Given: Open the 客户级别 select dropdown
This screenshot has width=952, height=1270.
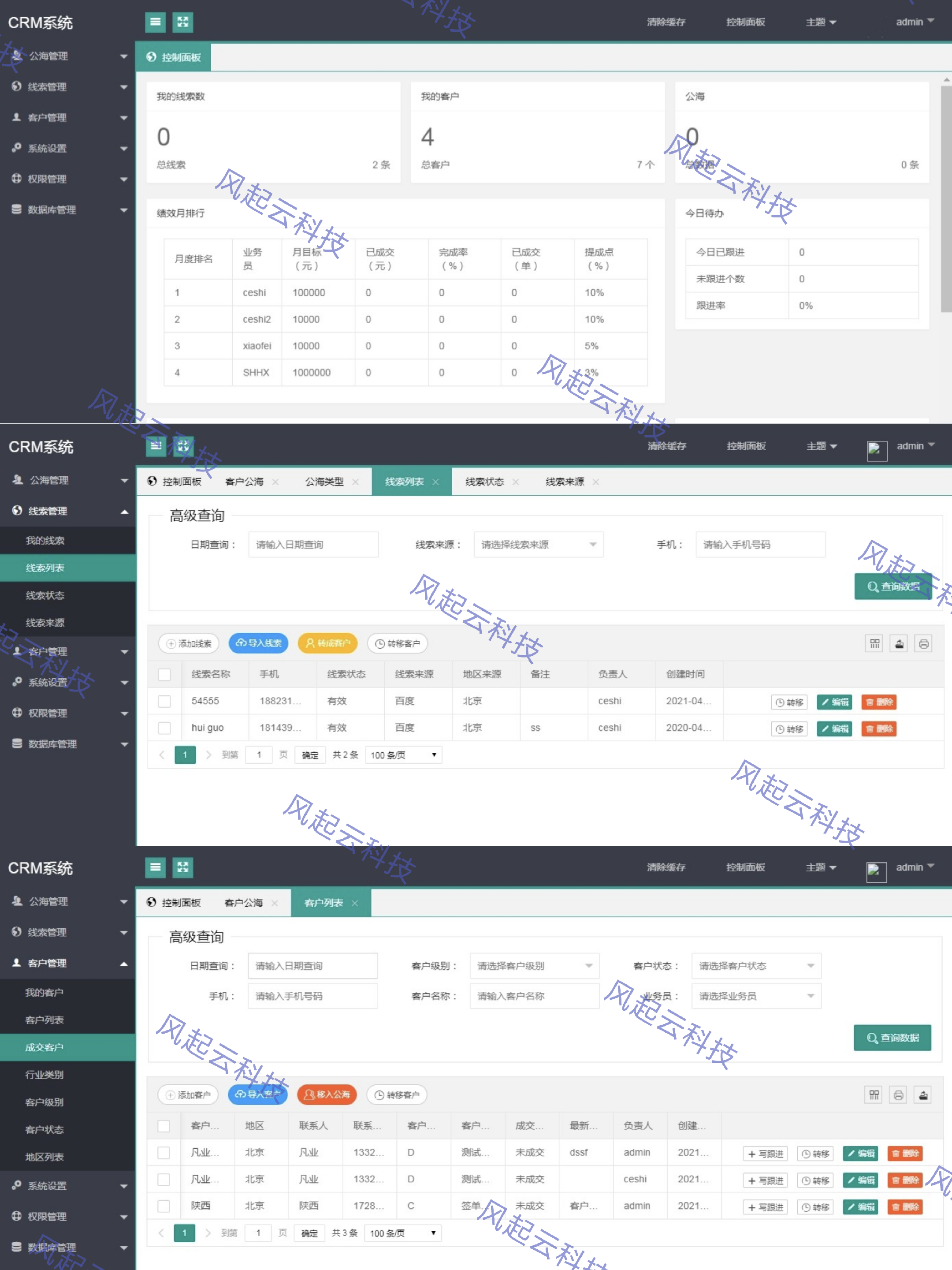Looking at the screenshot, I should [534, 966].
